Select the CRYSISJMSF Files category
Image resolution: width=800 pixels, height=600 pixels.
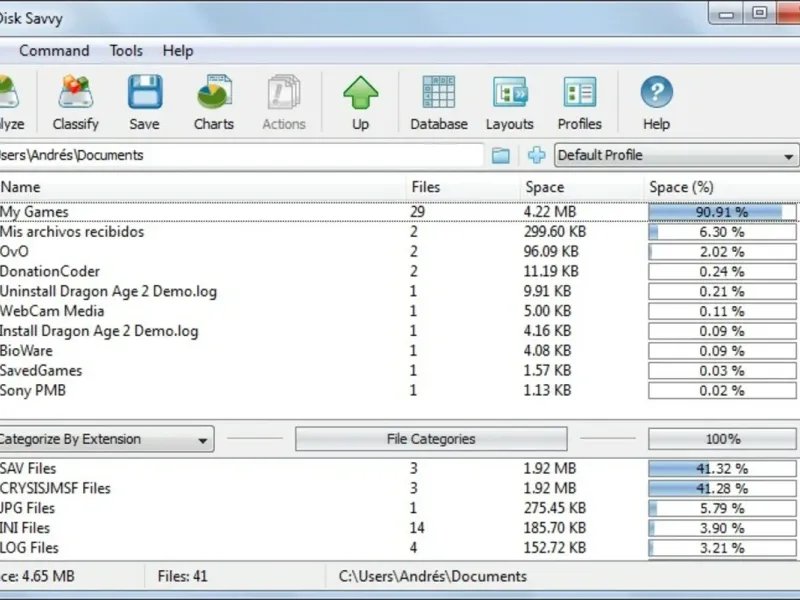(399, 488)
